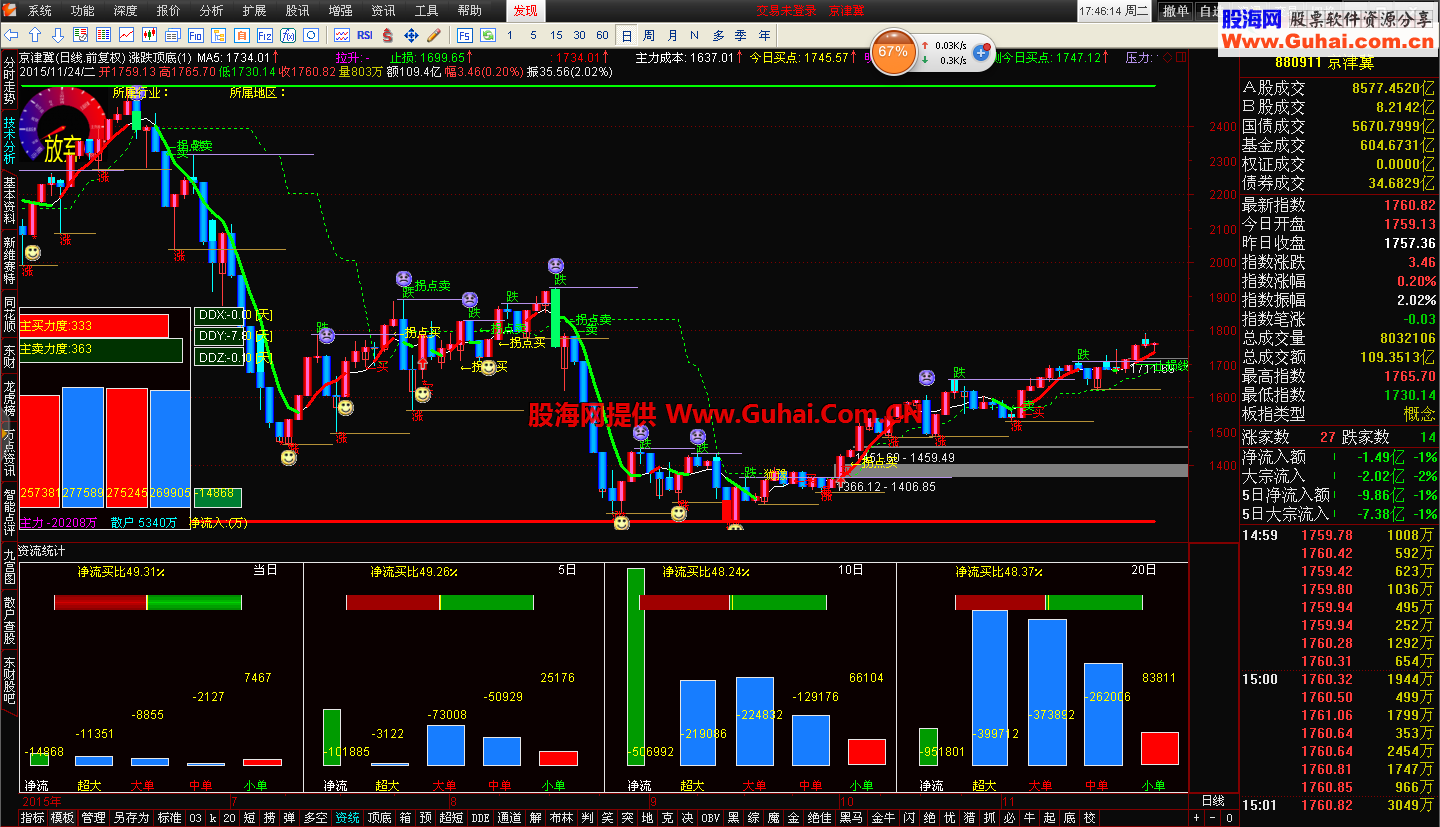Viewport: 1440px width, 827px height.
Task: Open the 基本资料 side tab
Action: pyautogui.click(x=9, y=200)
